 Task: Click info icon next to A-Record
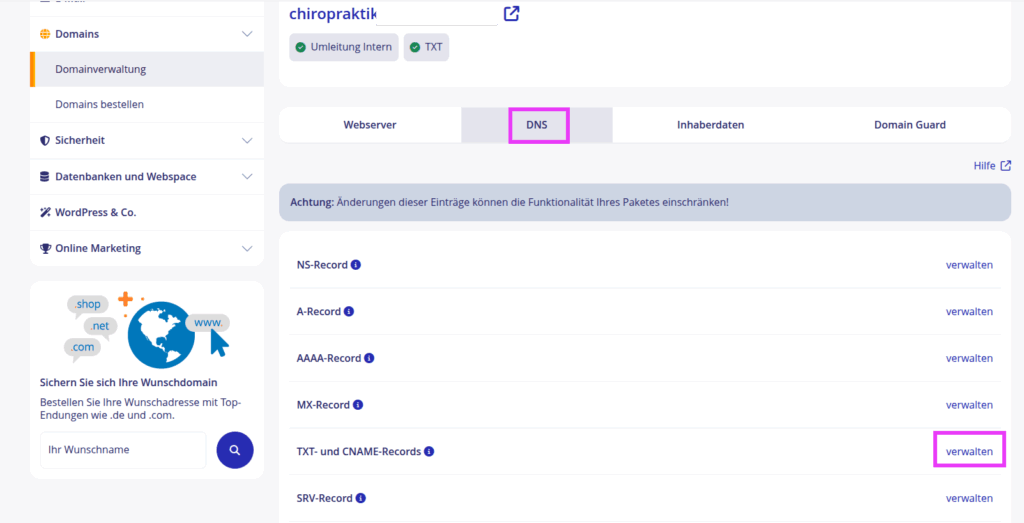(x=349, y=312)
